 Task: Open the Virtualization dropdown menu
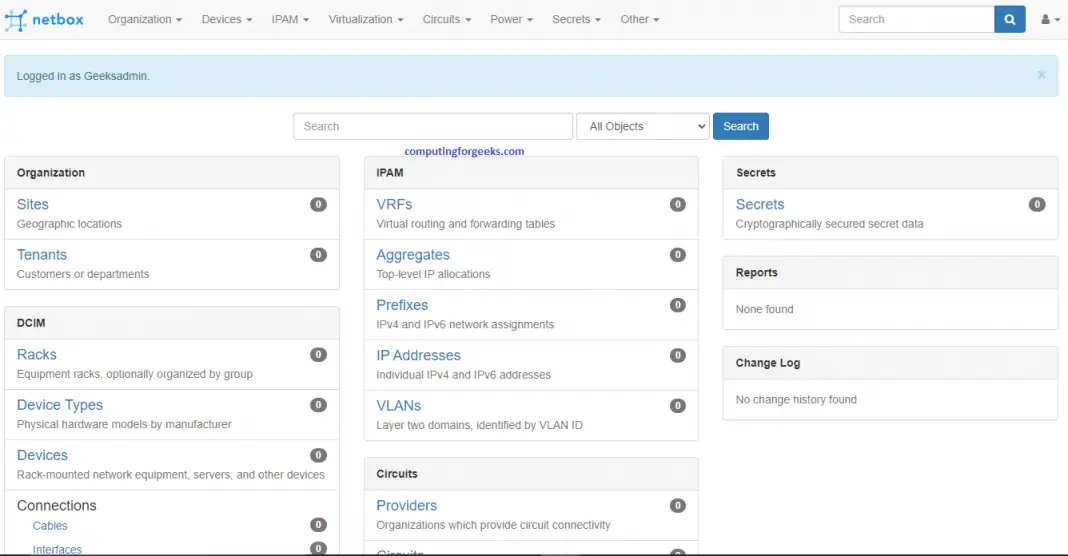(x=366, y=19)
